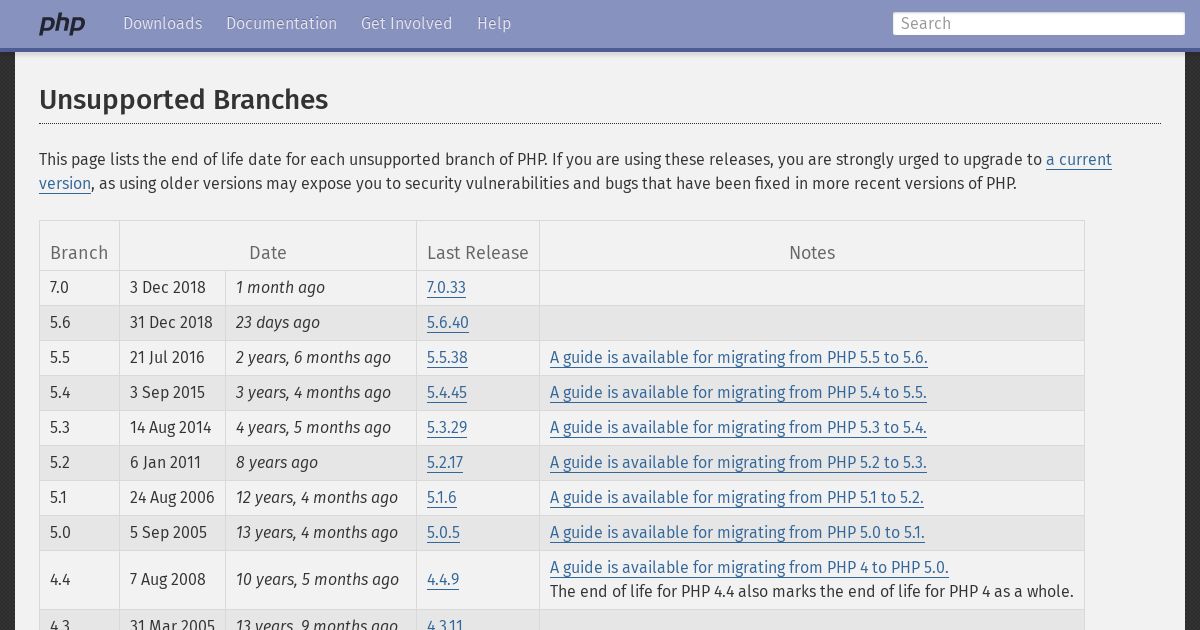Open the Downloads menu item
The image size is (1200, 630).
tap(162, 24)
